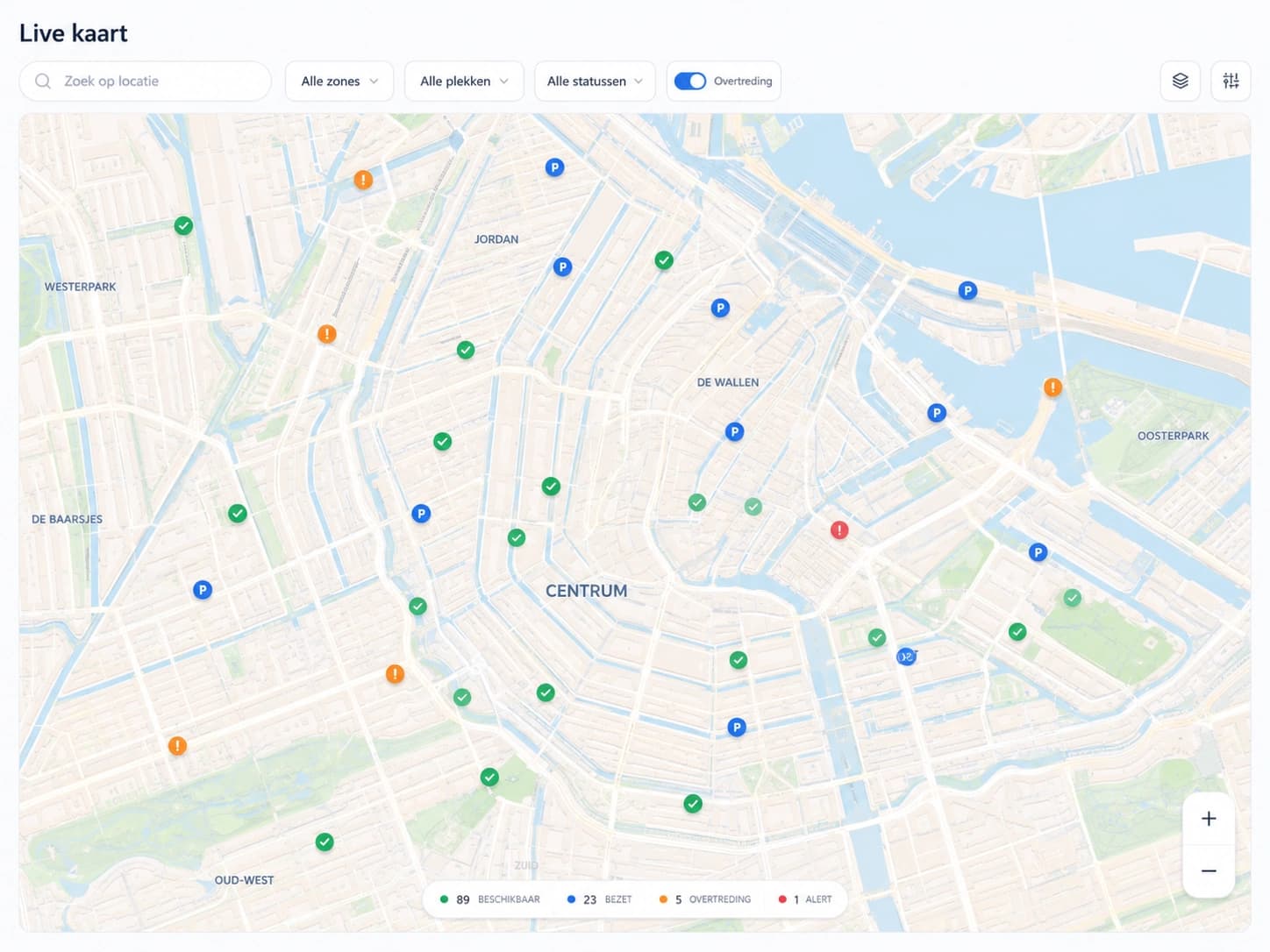Click the Live kaart page heading
The width and height of the screenshot is (1270, 952).
74,33
